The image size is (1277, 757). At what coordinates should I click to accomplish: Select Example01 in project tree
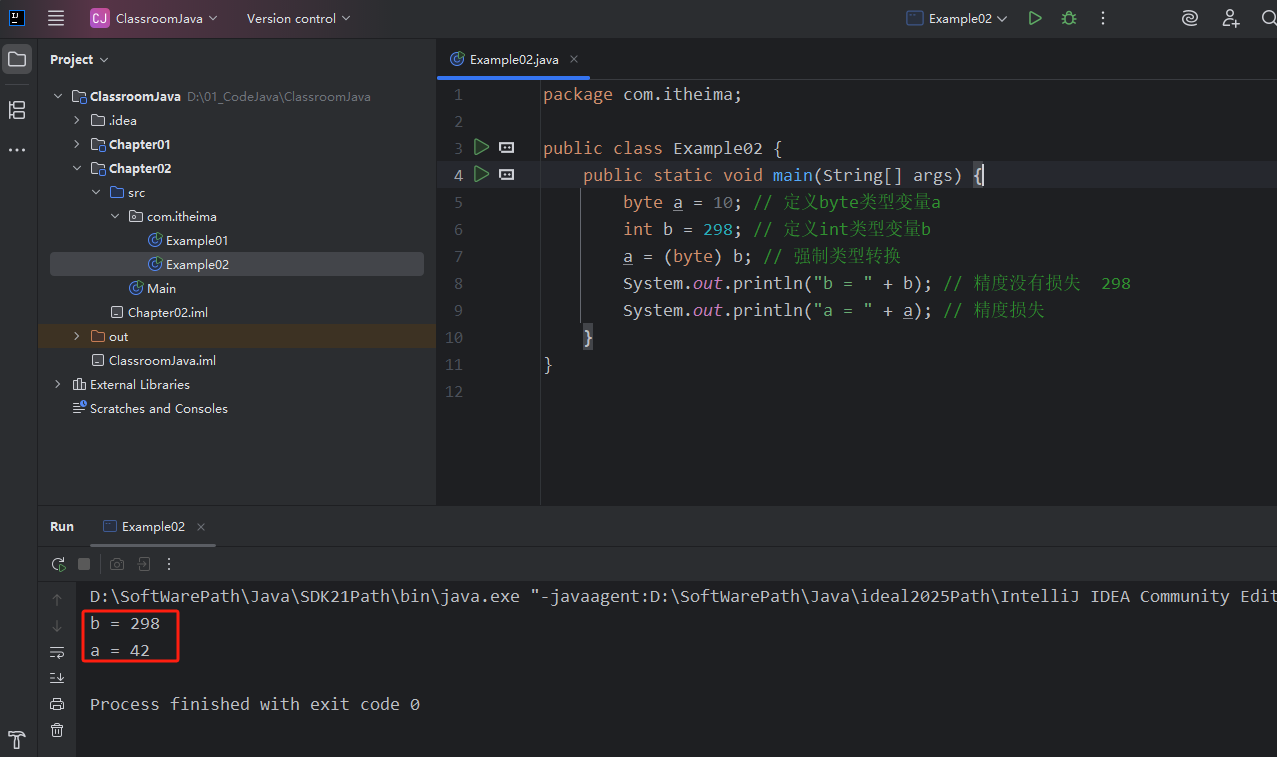197,241
